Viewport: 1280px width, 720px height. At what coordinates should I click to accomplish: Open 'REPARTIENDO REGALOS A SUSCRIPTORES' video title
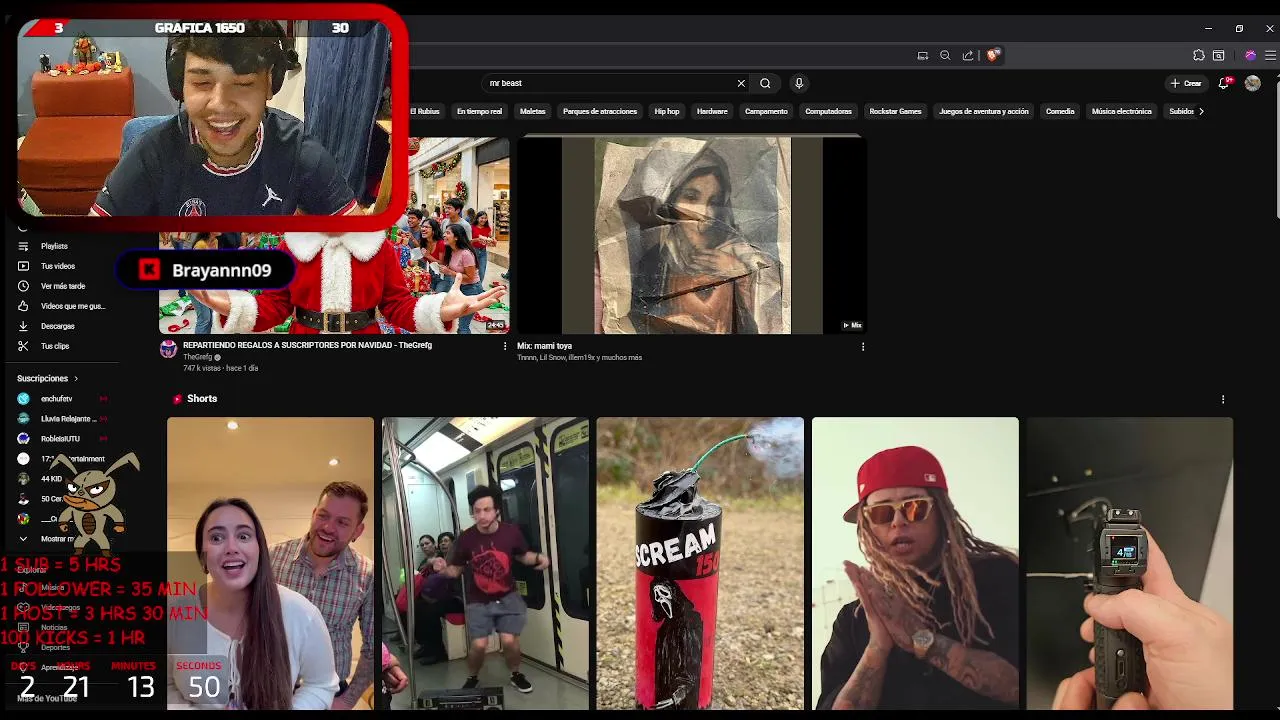pyautogui.click(x=307, y=346)
